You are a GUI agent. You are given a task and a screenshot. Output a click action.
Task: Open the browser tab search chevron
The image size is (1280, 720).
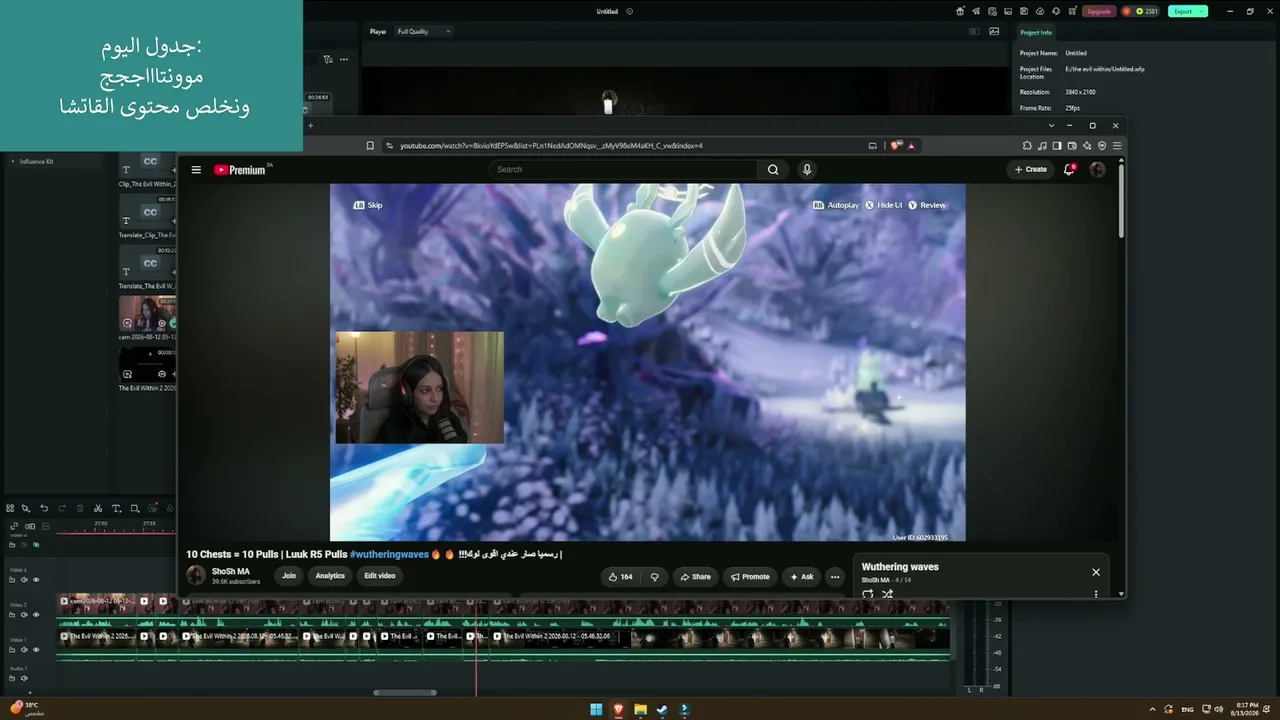(x=1051, y=126)
